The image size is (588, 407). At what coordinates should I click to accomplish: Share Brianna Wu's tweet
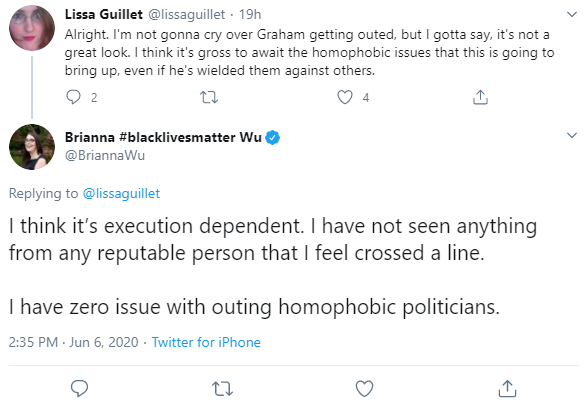point(507,388)
